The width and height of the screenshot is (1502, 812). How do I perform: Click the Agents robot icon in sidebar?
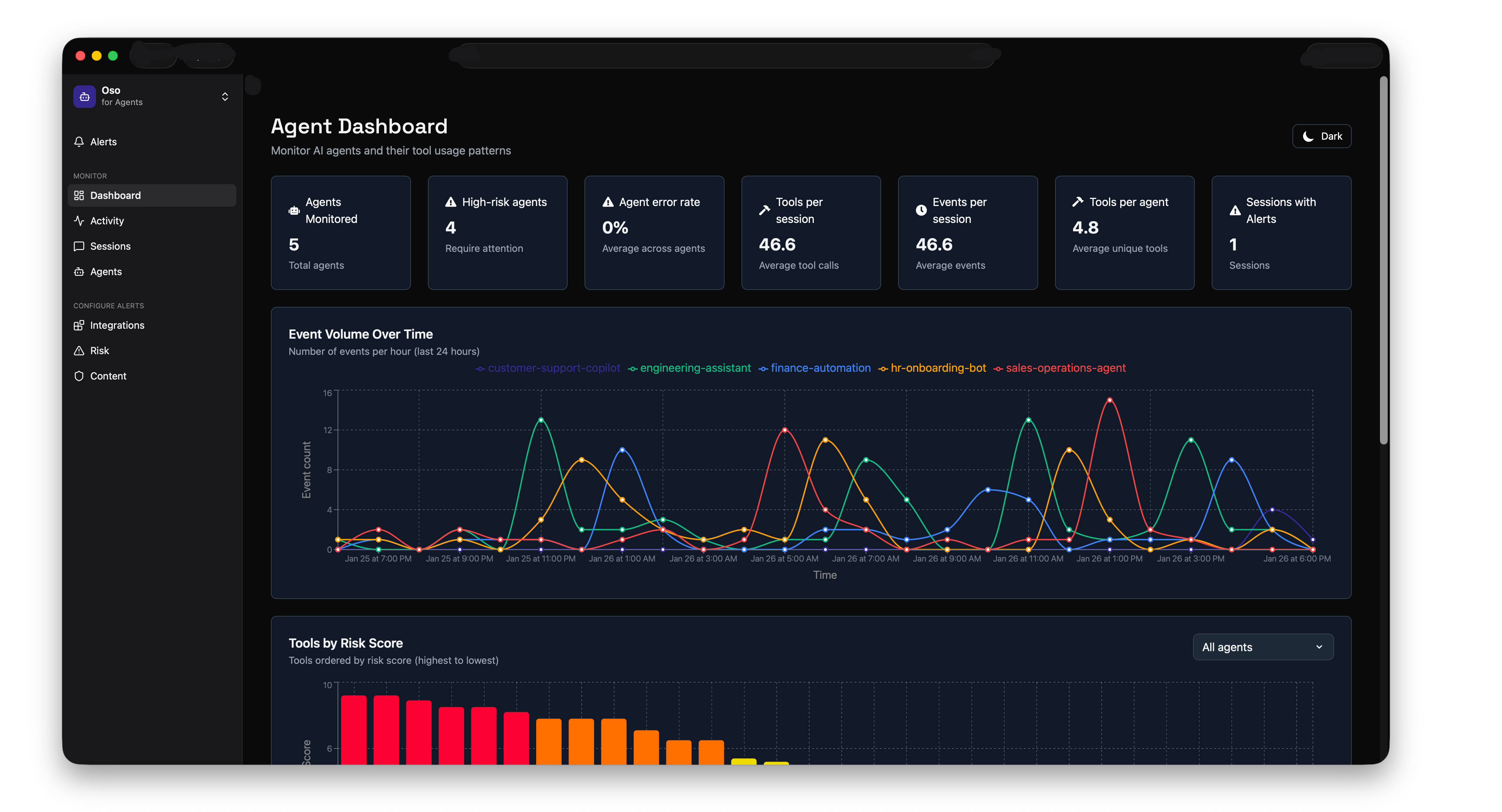pos(79,272)
